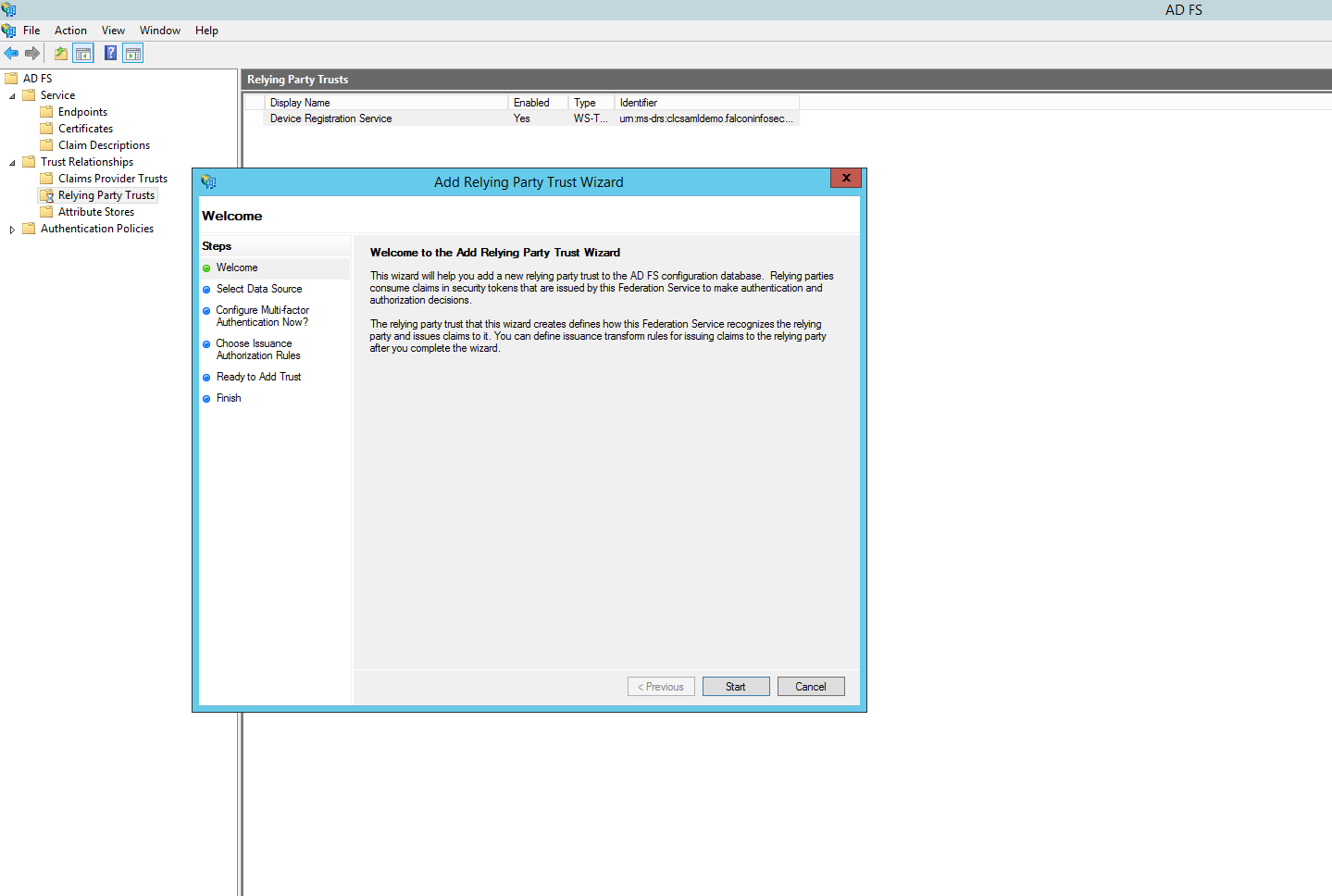
Task: Click the Back arrow toolbar icon
Action: [x=11, y=54]
